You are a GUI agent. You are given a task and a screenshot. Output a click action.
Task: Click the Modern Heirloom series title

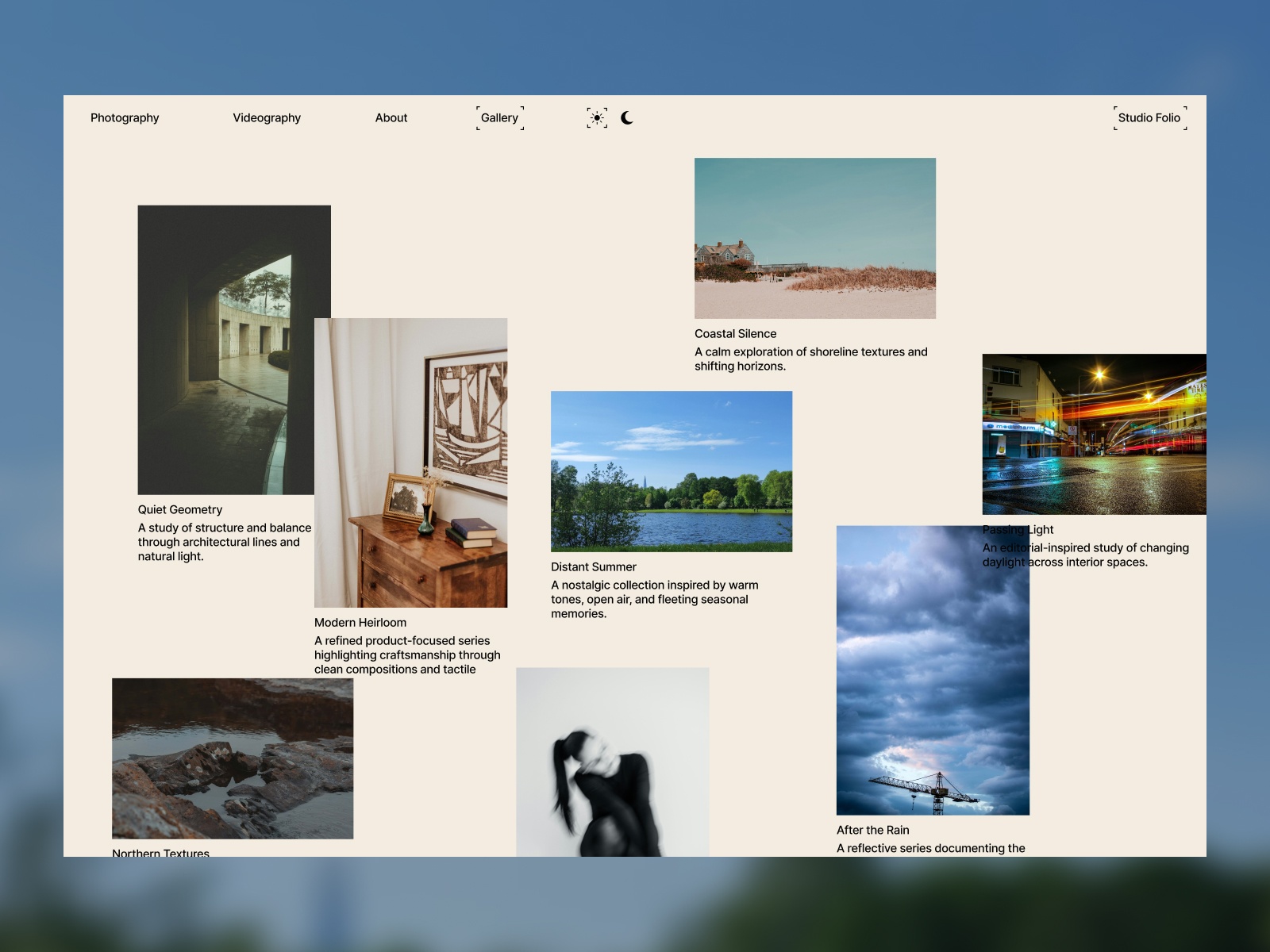point(360,622)
